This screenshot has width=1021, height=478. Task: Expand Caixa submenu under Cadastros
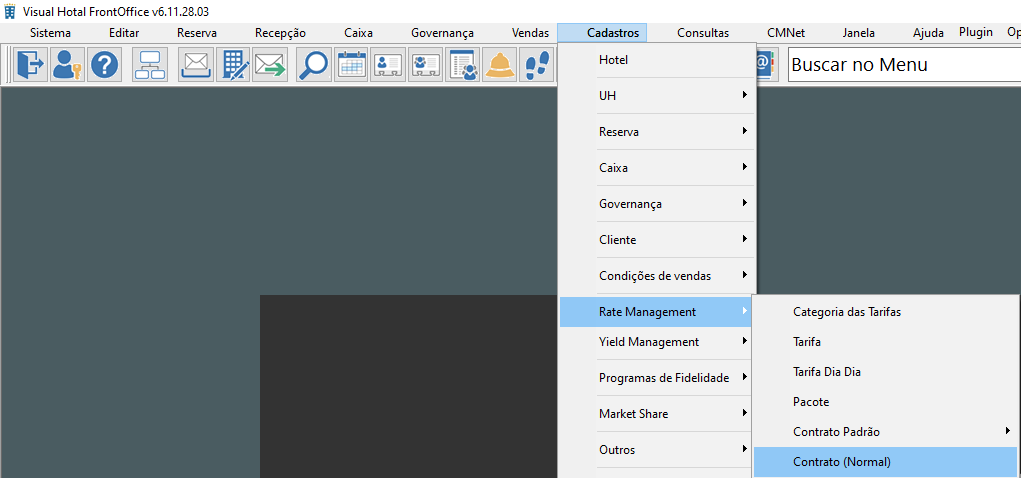click(x=657, y=167)
